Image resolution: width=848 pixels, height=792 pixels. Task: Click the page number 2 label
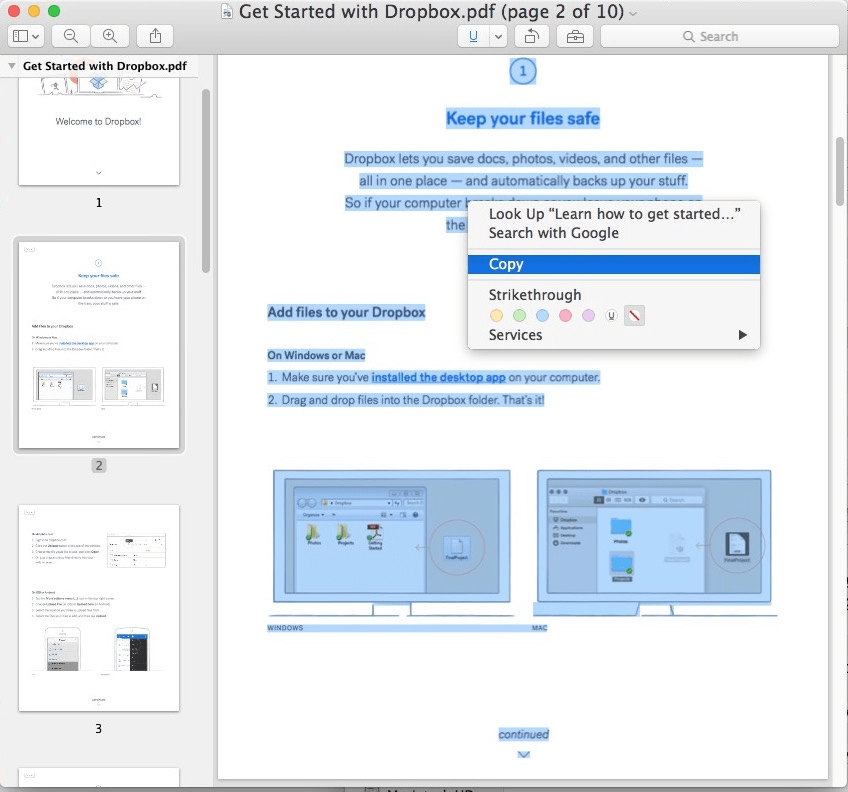98,465
